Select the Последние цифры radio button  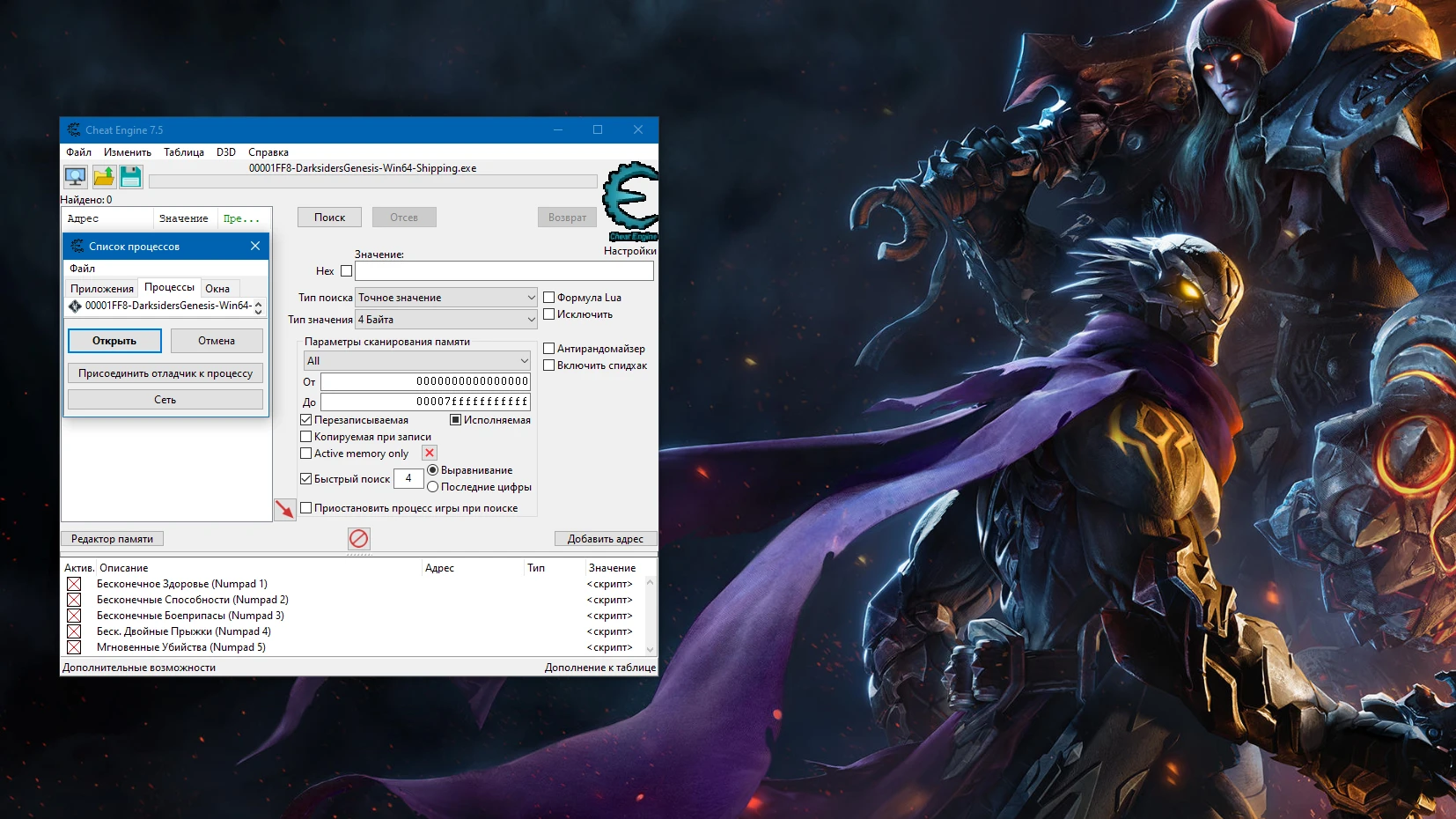click(433, 486)
